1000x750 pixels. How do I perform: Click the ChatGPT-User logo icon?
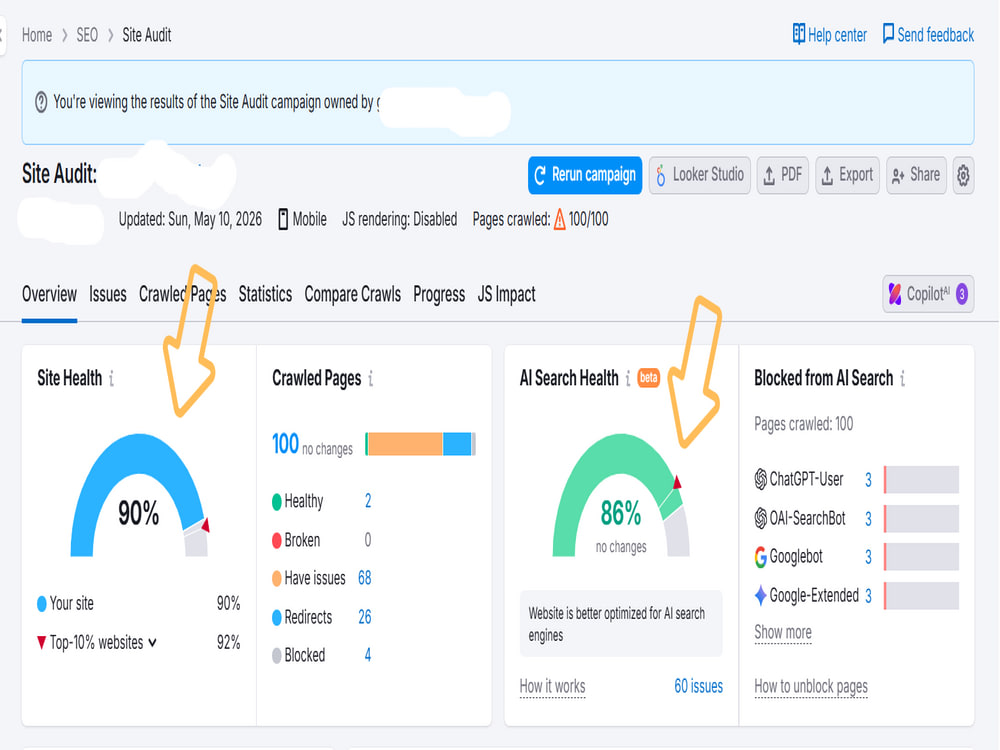coord(760,479)
